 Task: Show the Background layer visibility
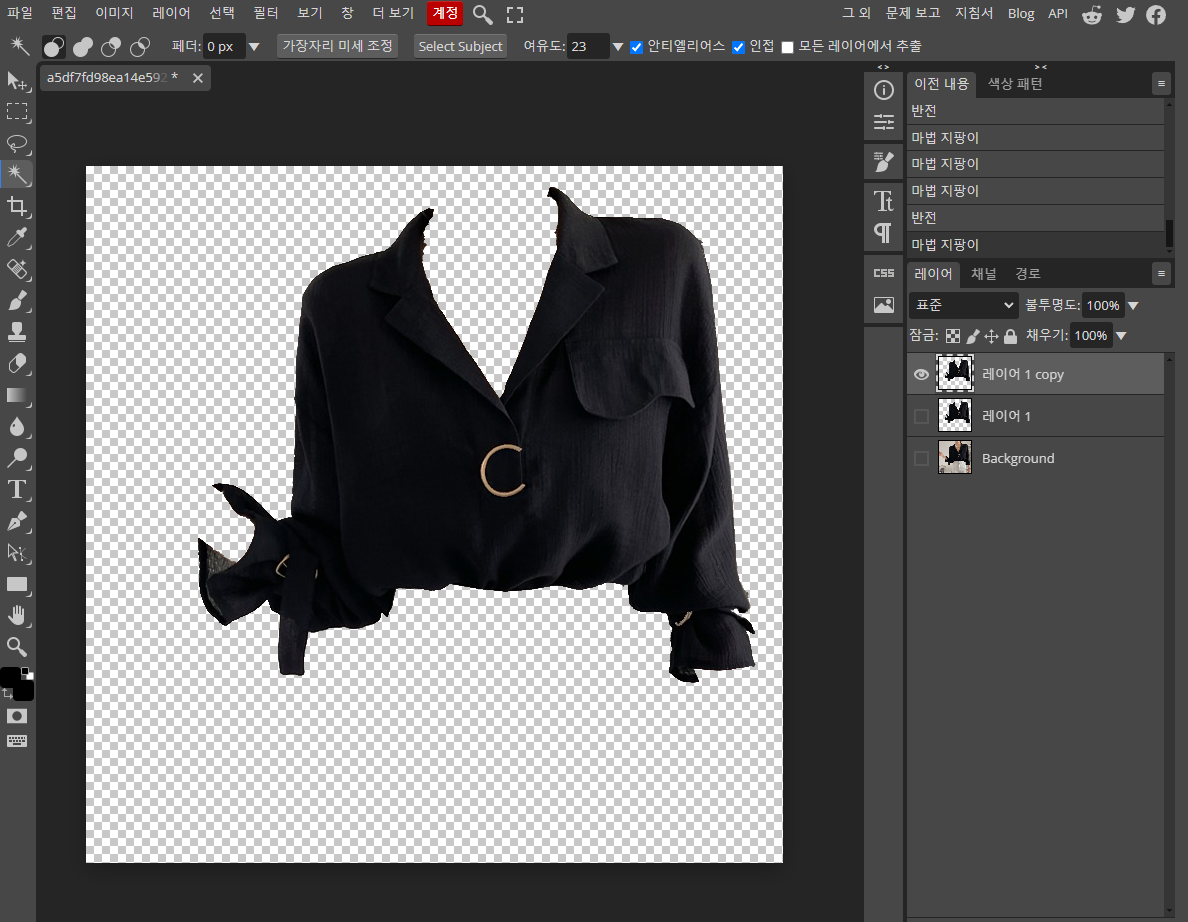point(921,458)
